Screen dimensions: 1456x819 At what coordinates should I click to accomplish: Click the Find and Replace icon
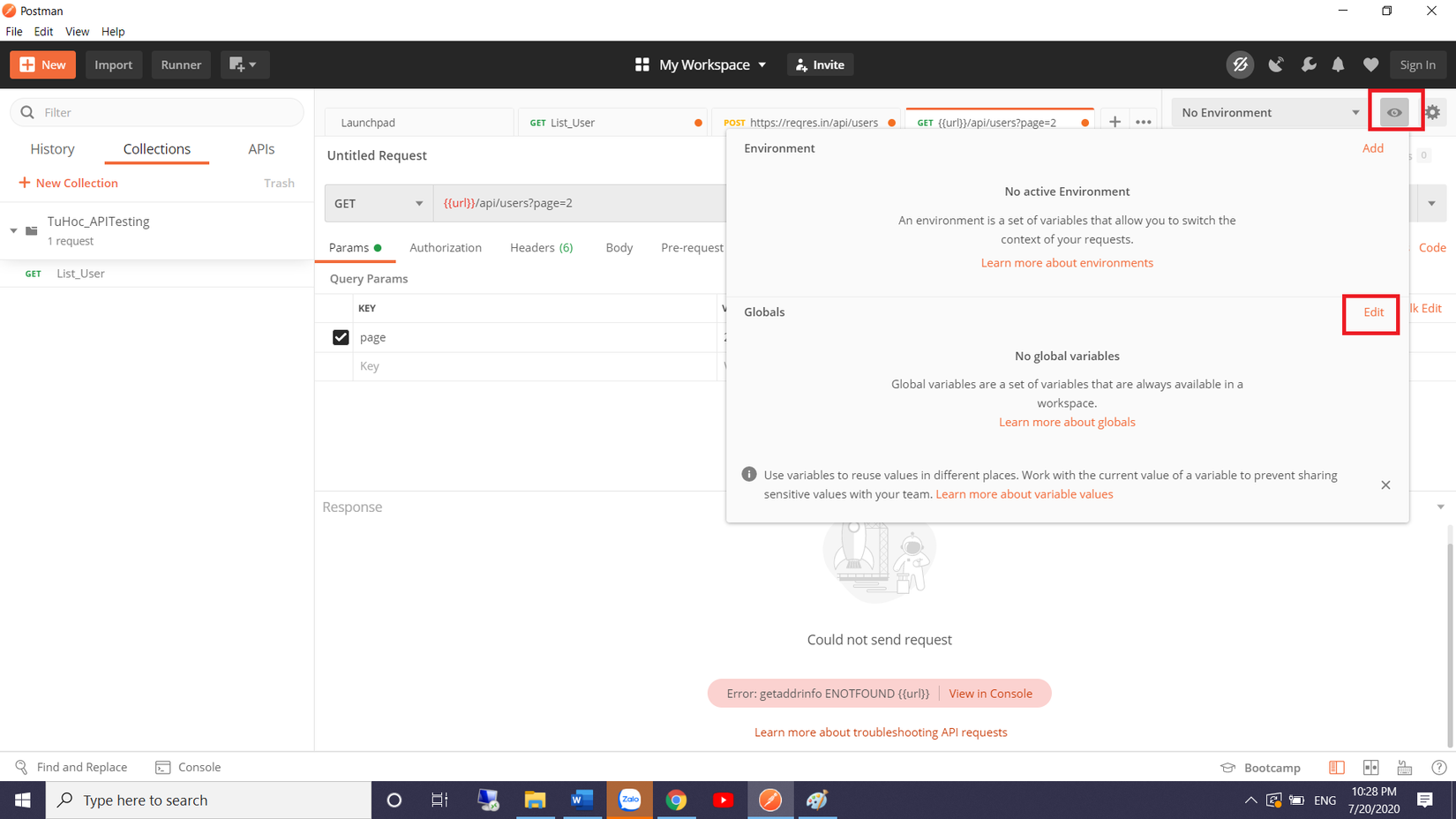(x=21, y=767)
